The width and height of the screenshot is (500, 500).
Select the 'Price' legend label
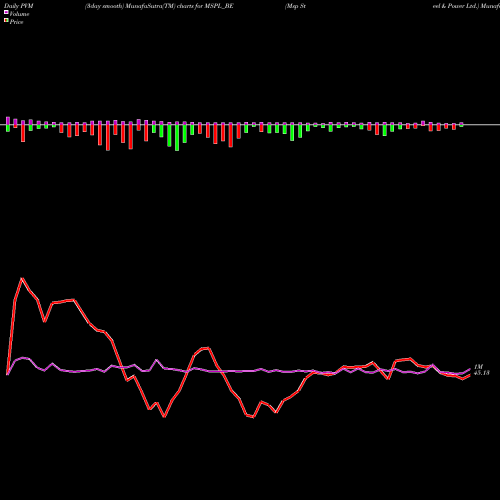(16, 22)
